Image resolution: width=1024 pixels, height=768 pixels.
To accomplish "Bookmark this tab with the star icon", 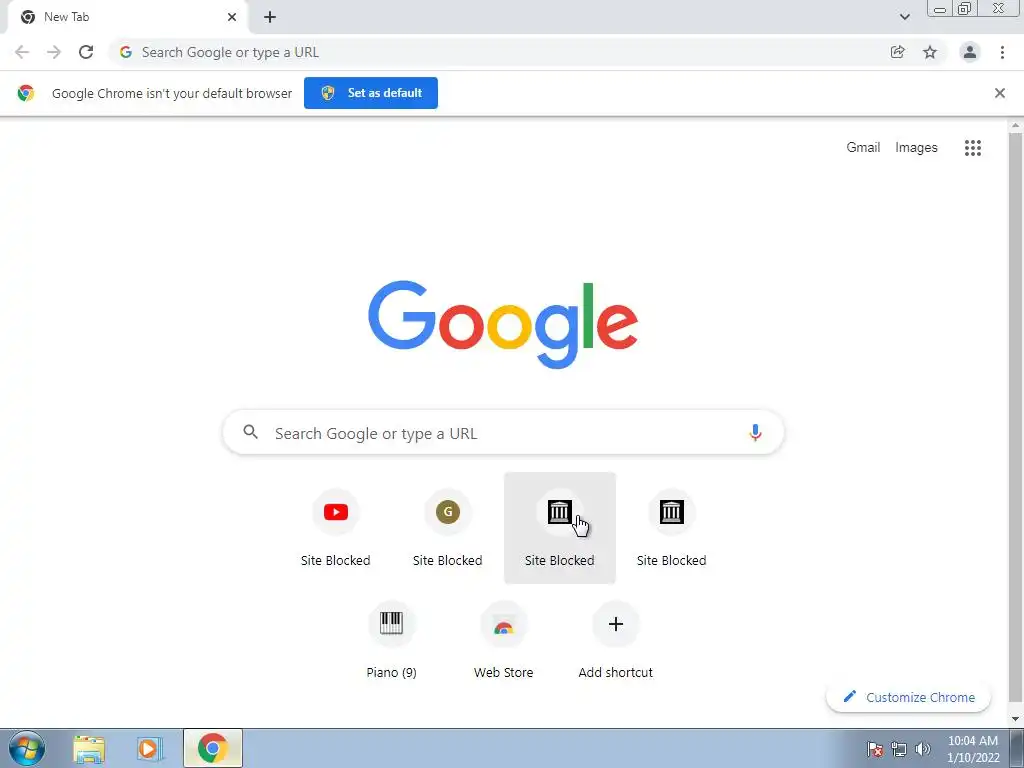I will (x=930, y=52).
